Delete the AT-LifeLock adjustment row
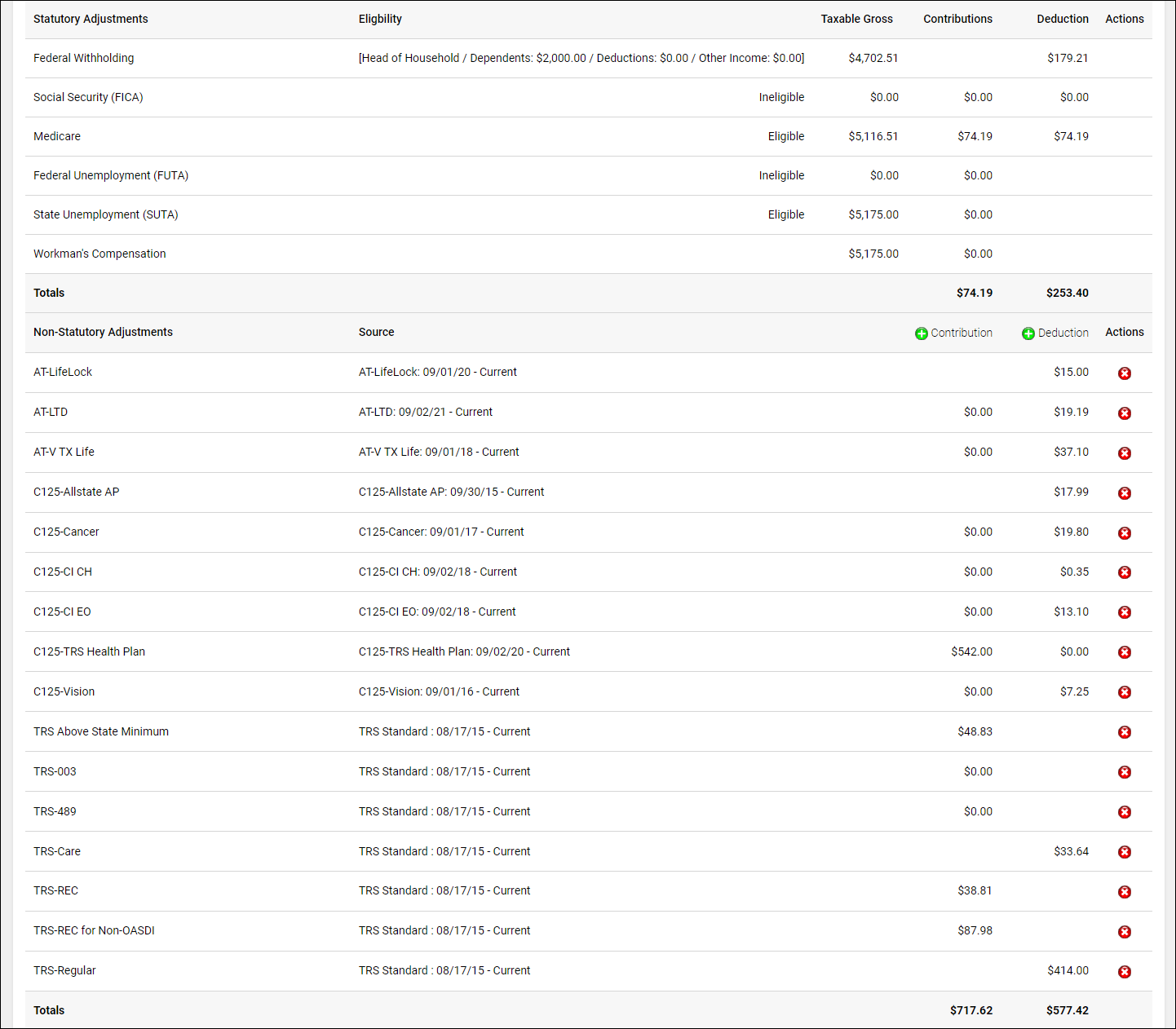 1124,373
